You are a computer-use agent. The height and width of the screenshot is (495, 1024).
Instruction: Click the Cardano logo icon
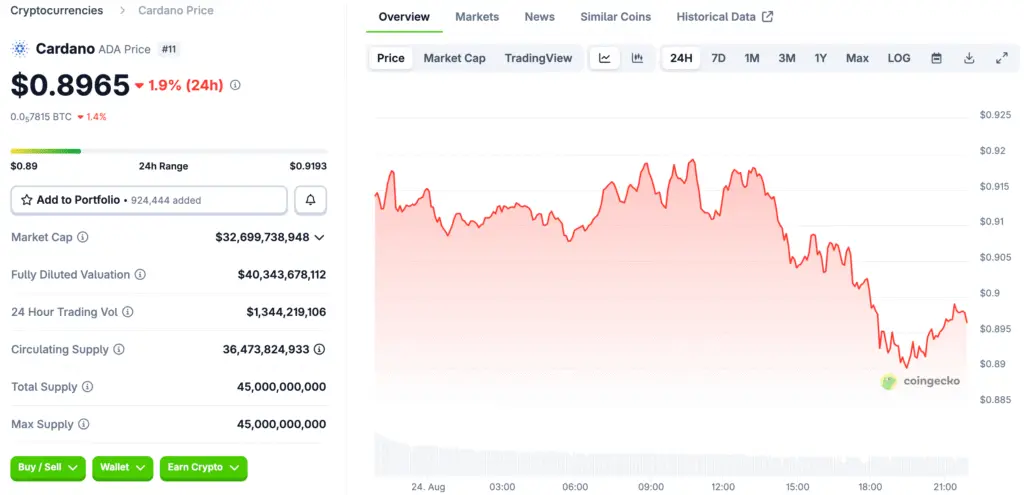pyautogui.click(x=20, y=49)
